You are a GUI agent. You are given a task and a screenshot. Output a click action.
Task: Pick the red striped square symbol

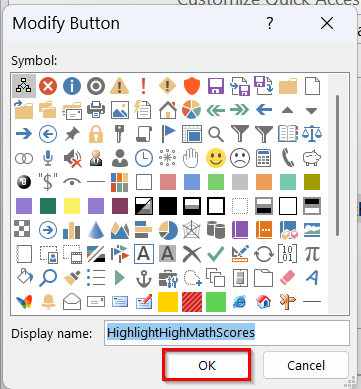pos(192,302)
